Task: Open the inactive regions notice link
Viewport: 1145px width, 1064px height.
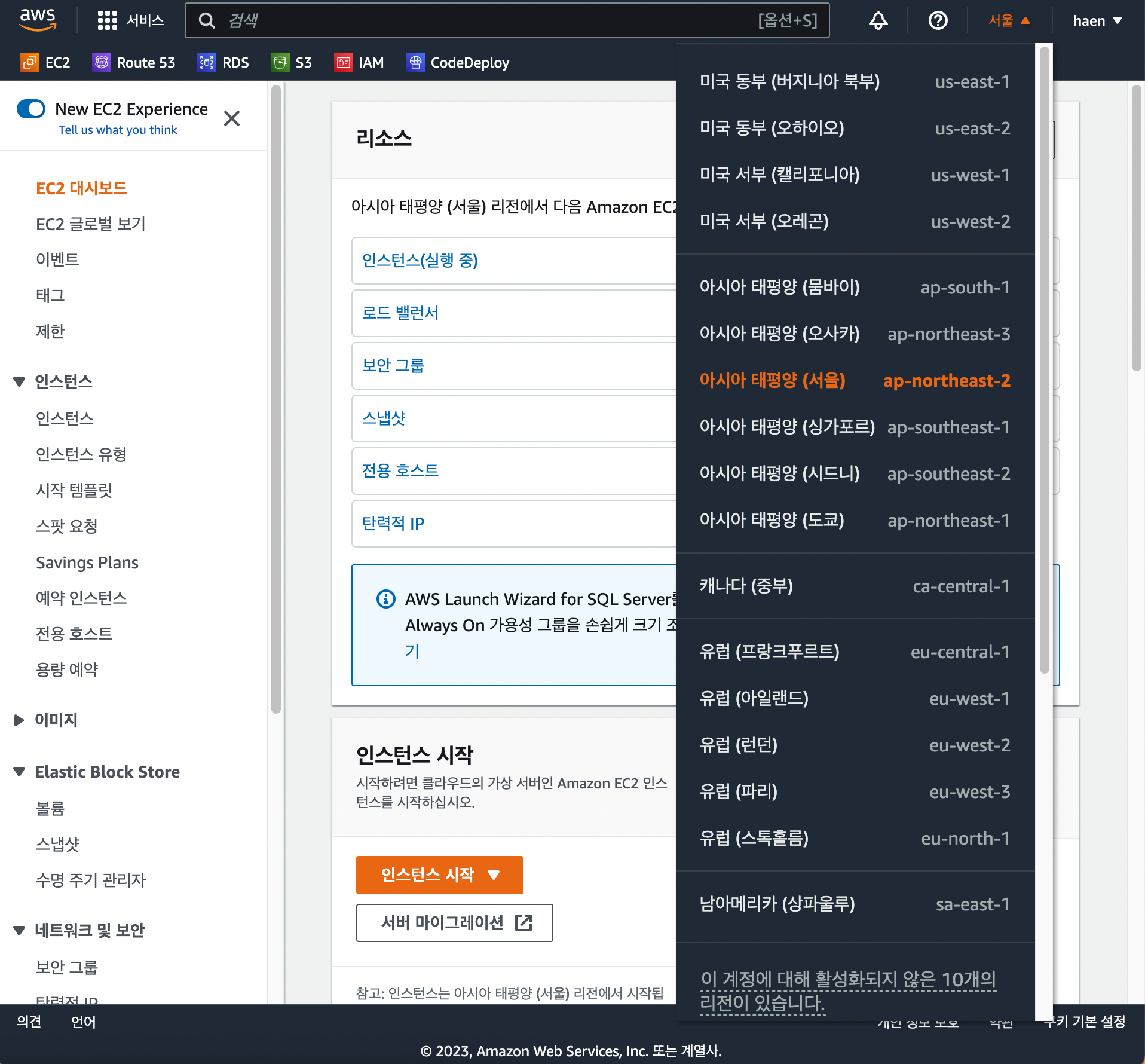Action: 848,990
